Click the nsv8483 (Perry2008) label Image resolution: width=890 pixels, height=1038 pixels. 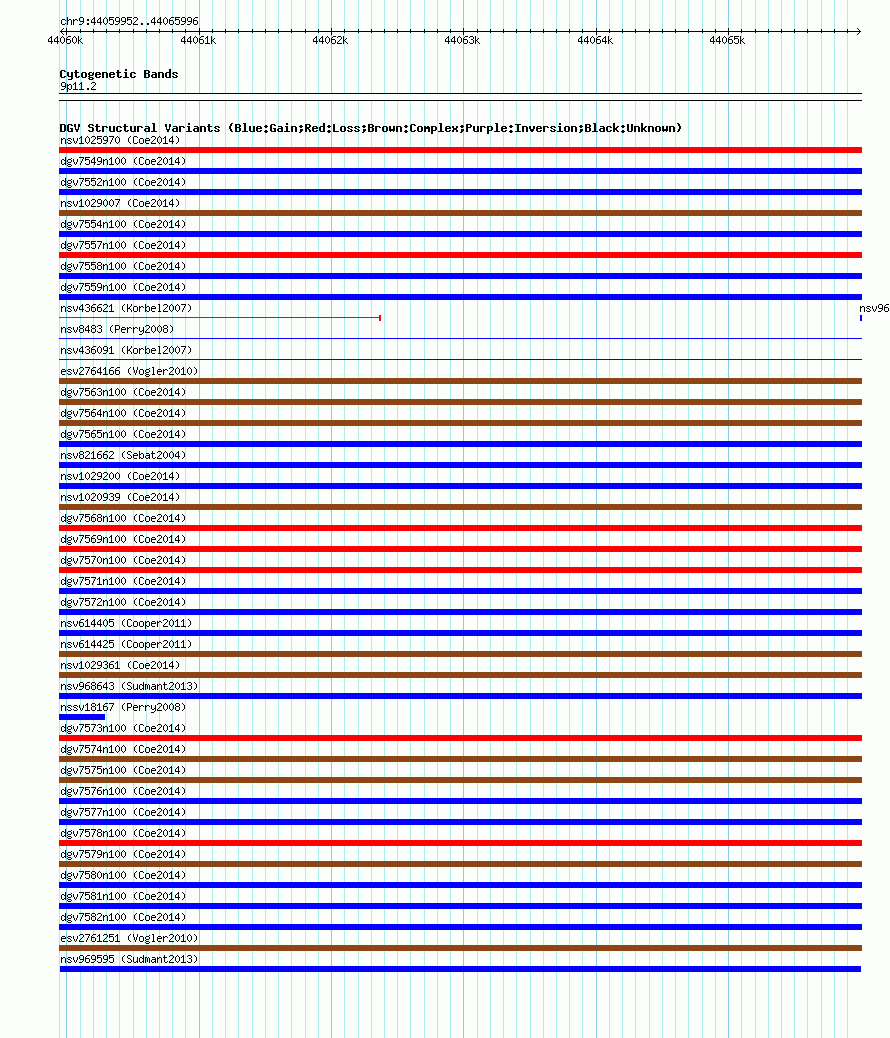point(117,329)
